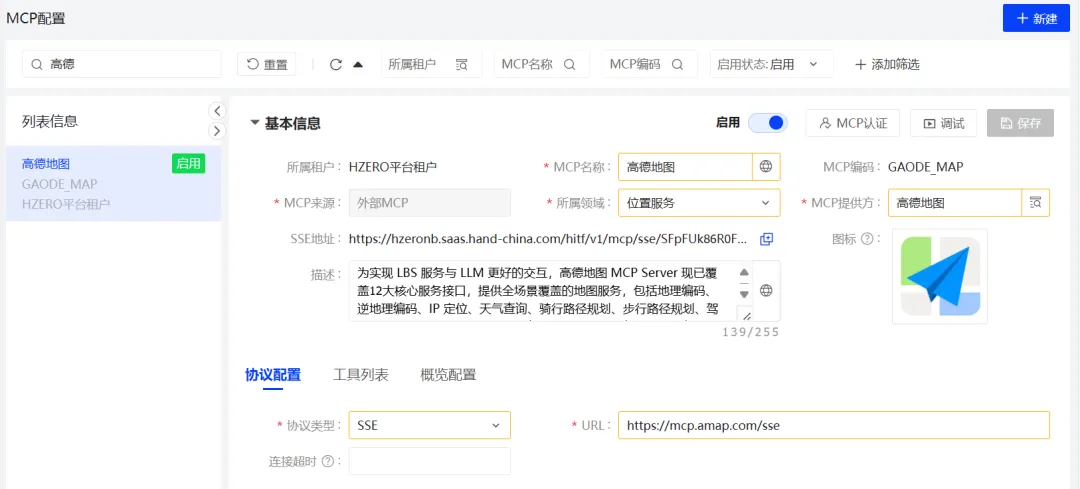Screen dimensions: 1080x489
Task: Click the 保存 save button
Action: [1020, 123]
